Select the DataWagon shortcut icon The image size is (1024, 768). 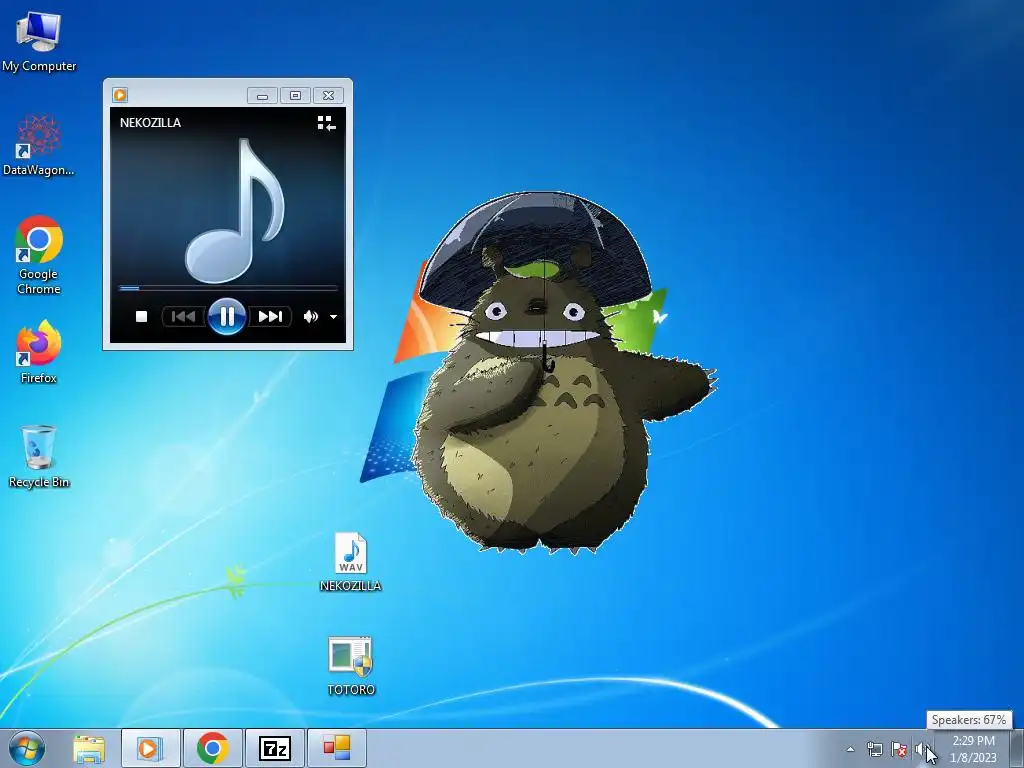(x=39, y=145)
